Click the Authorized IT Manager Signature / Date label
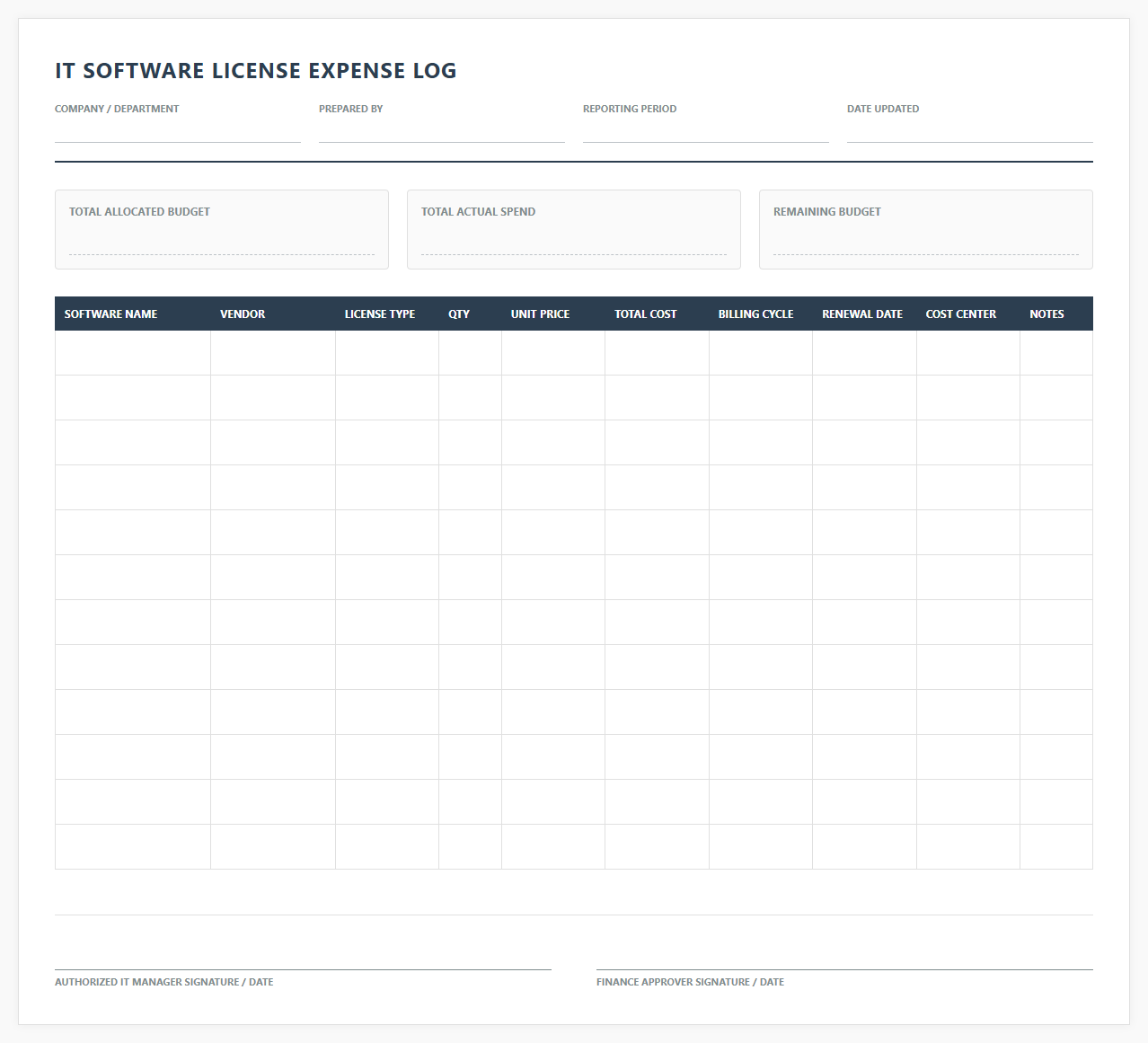Image resolution: width=1148 pixels, height=1043 pixels. (x=164, y=982)
